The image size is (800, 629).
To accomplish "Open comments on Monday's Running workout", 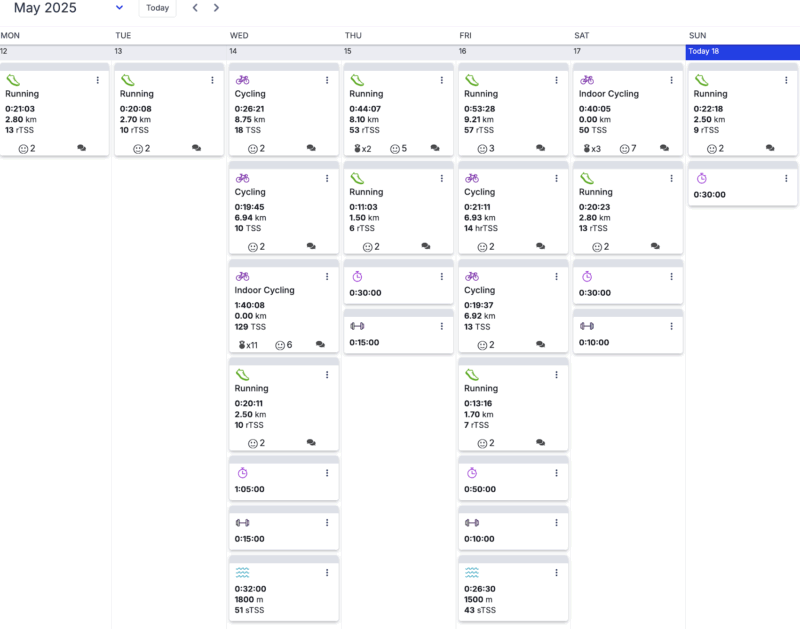I will (82, 148).
